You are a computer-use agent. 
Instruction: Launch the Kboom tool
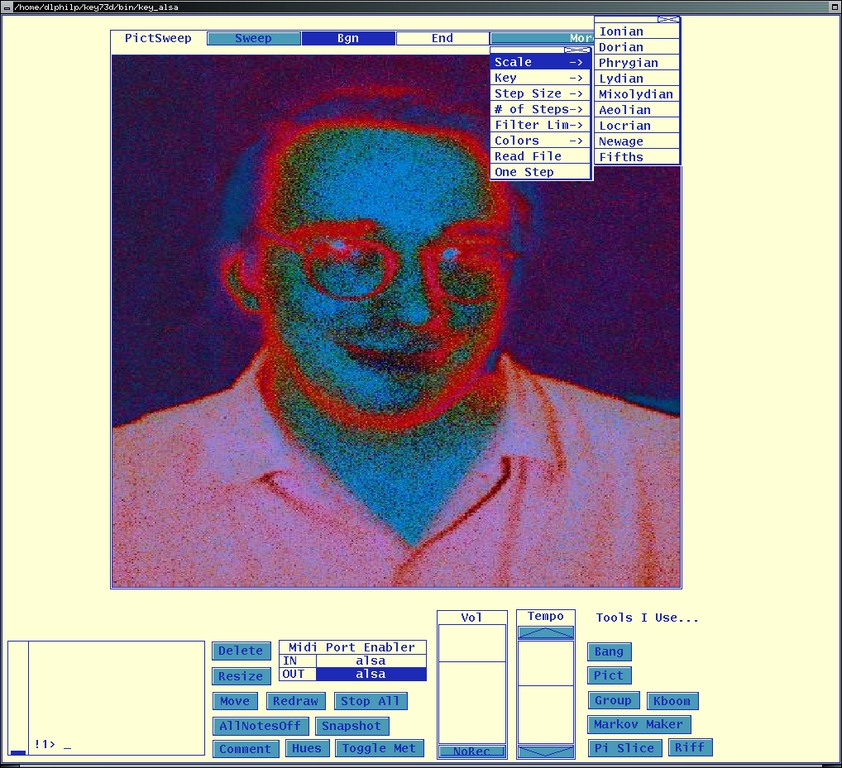coord(672,701)
